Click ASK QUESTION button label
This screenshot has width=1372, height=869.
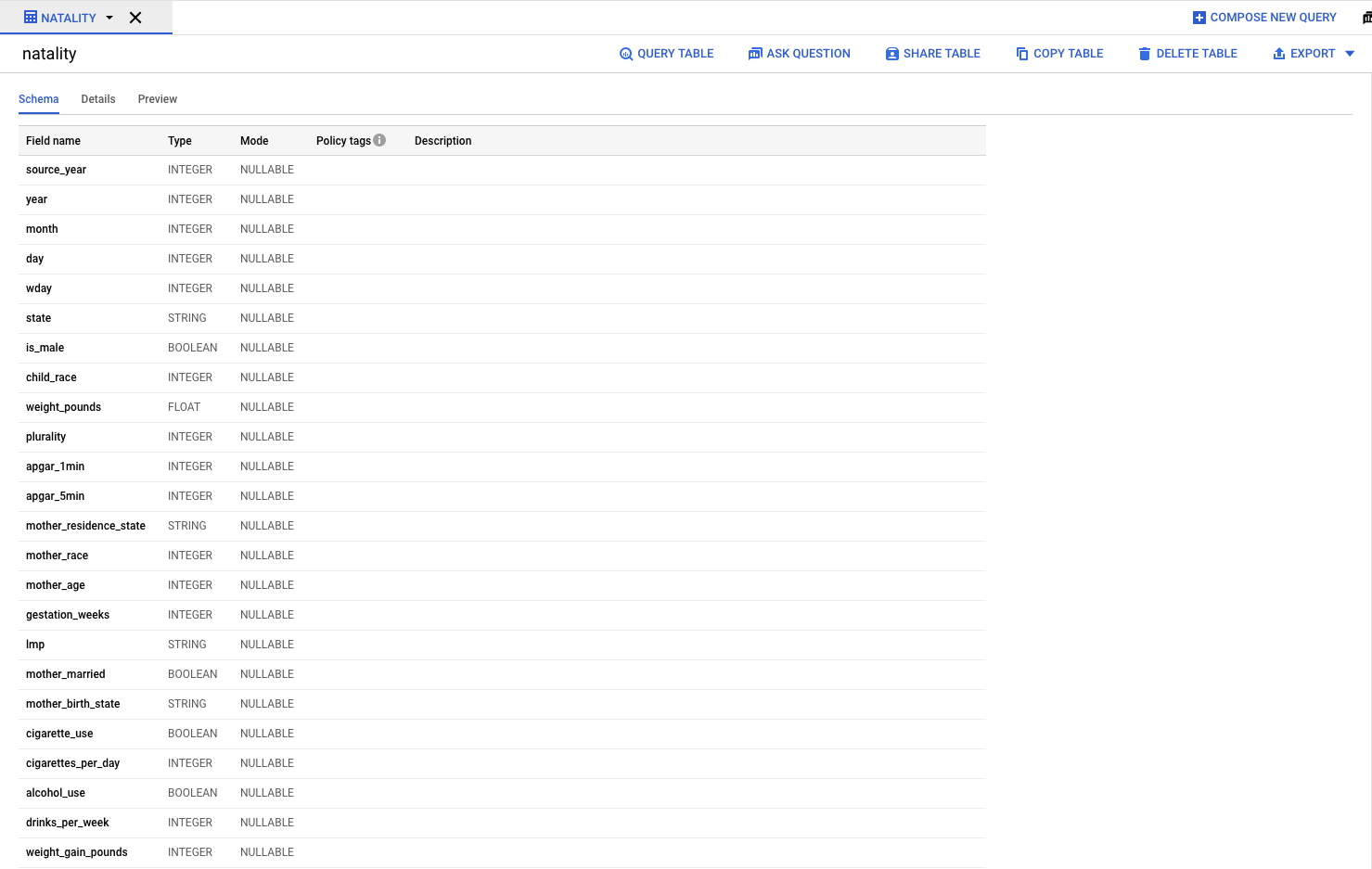pos(808,54)
